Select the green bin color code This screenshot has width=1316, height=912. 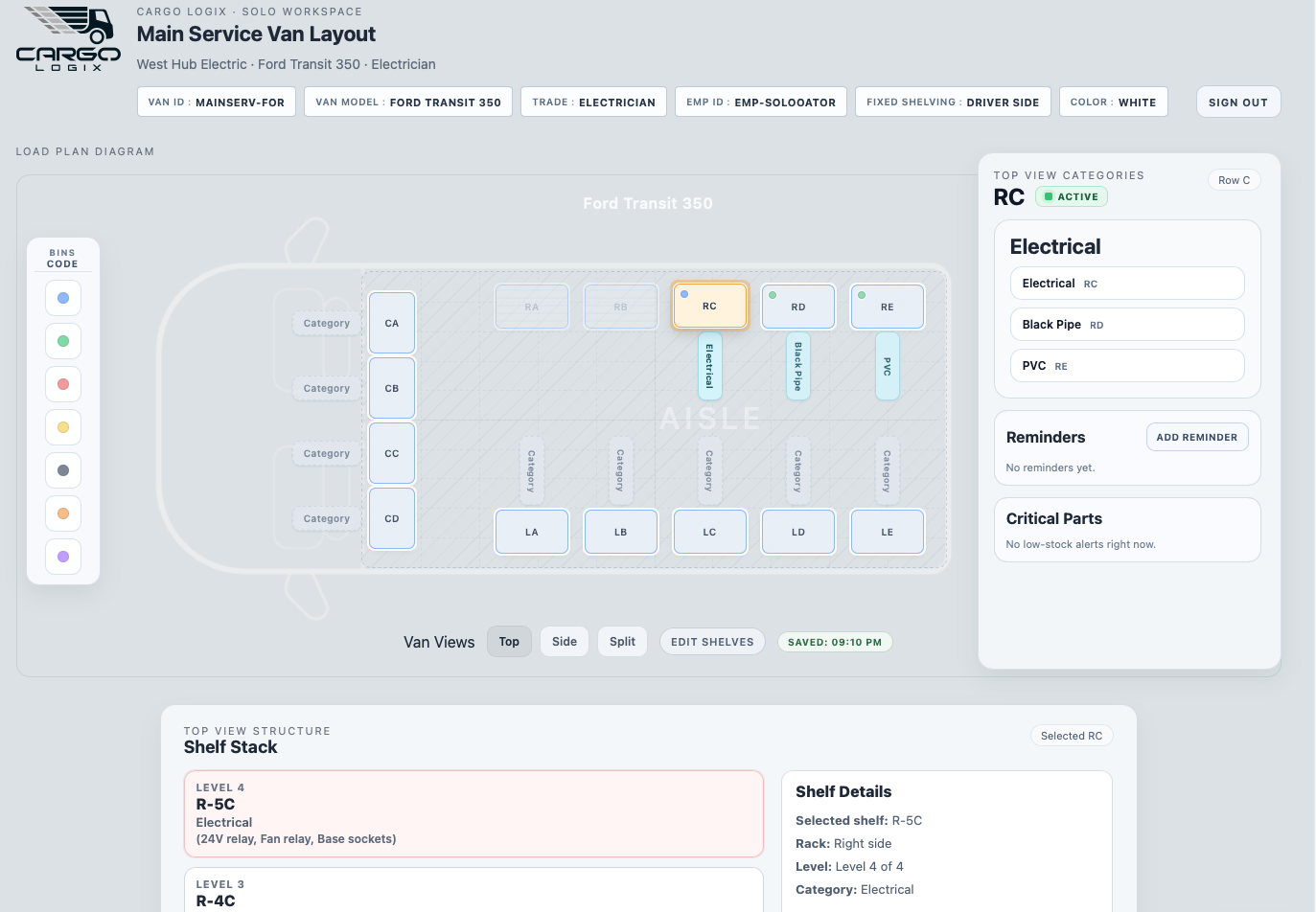point(63,341)
